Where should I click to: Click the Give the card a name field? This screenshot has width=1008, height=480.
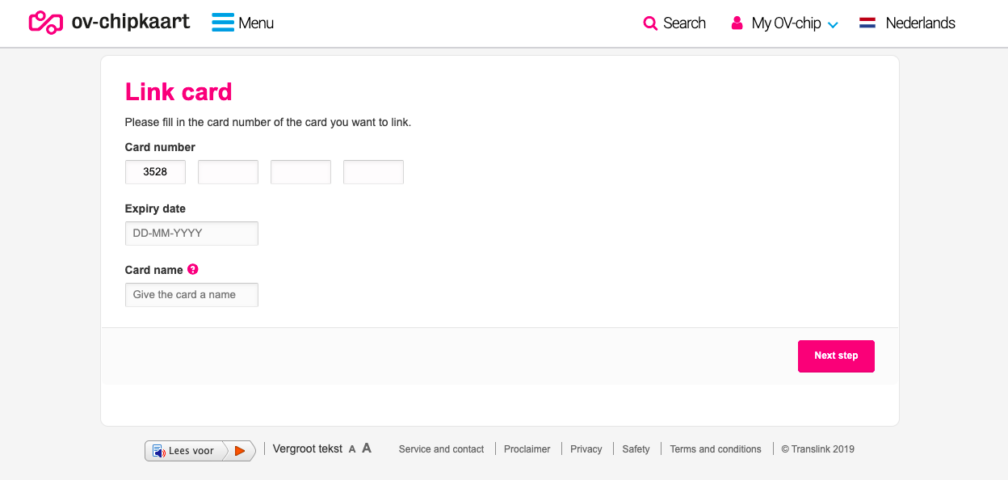(191, 295)
